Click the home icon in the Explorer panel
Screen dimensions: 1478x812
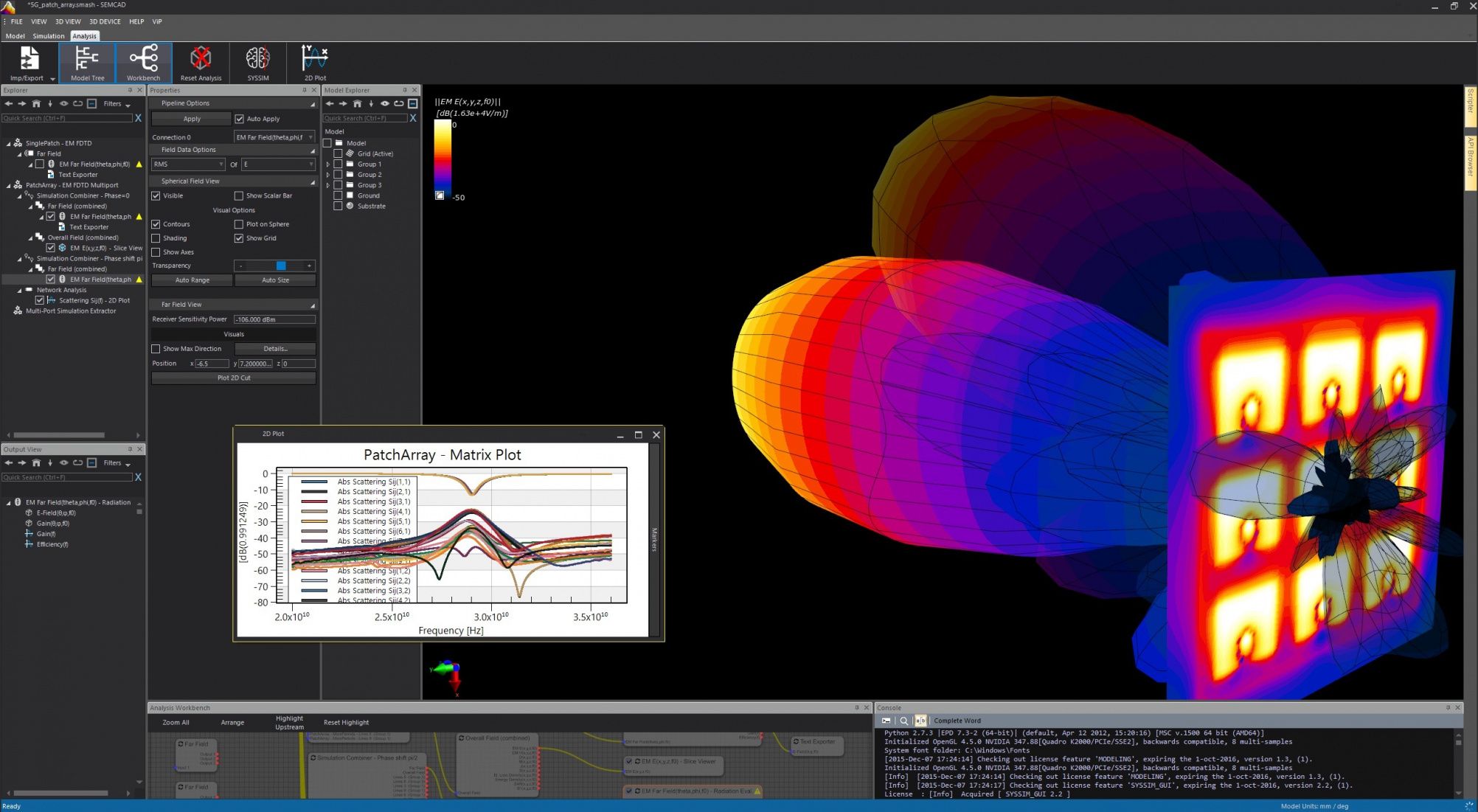point(37,103)
